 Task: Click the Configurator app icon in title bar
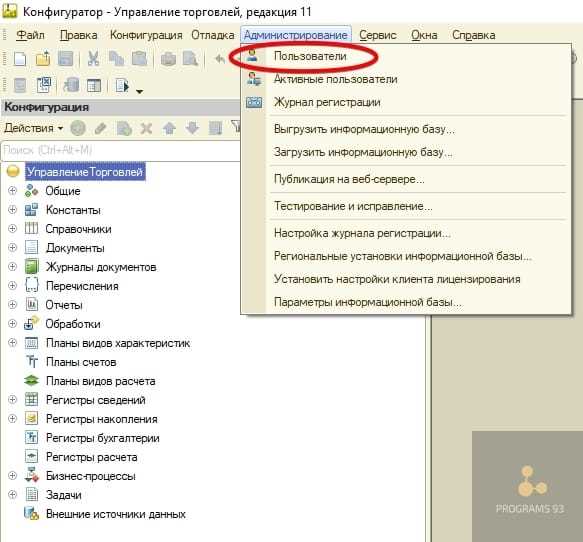[x=9, y=11]
